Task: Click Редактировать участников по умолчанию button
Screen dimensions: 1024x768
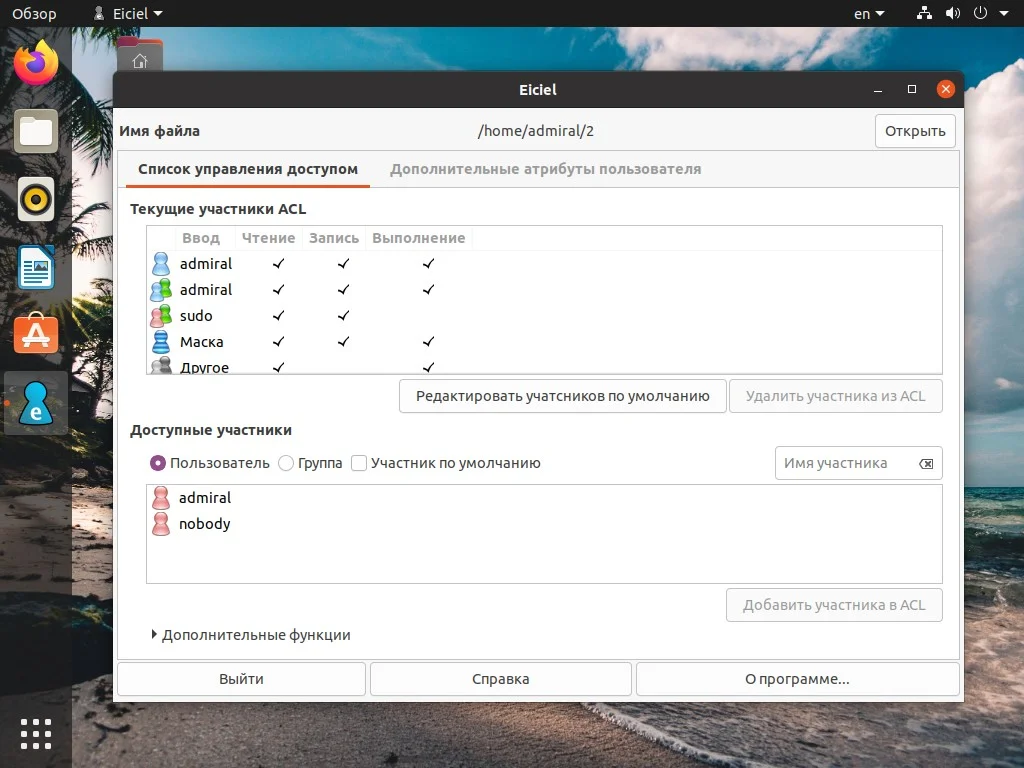Action: pyautogui.click(x=562, y=396)
